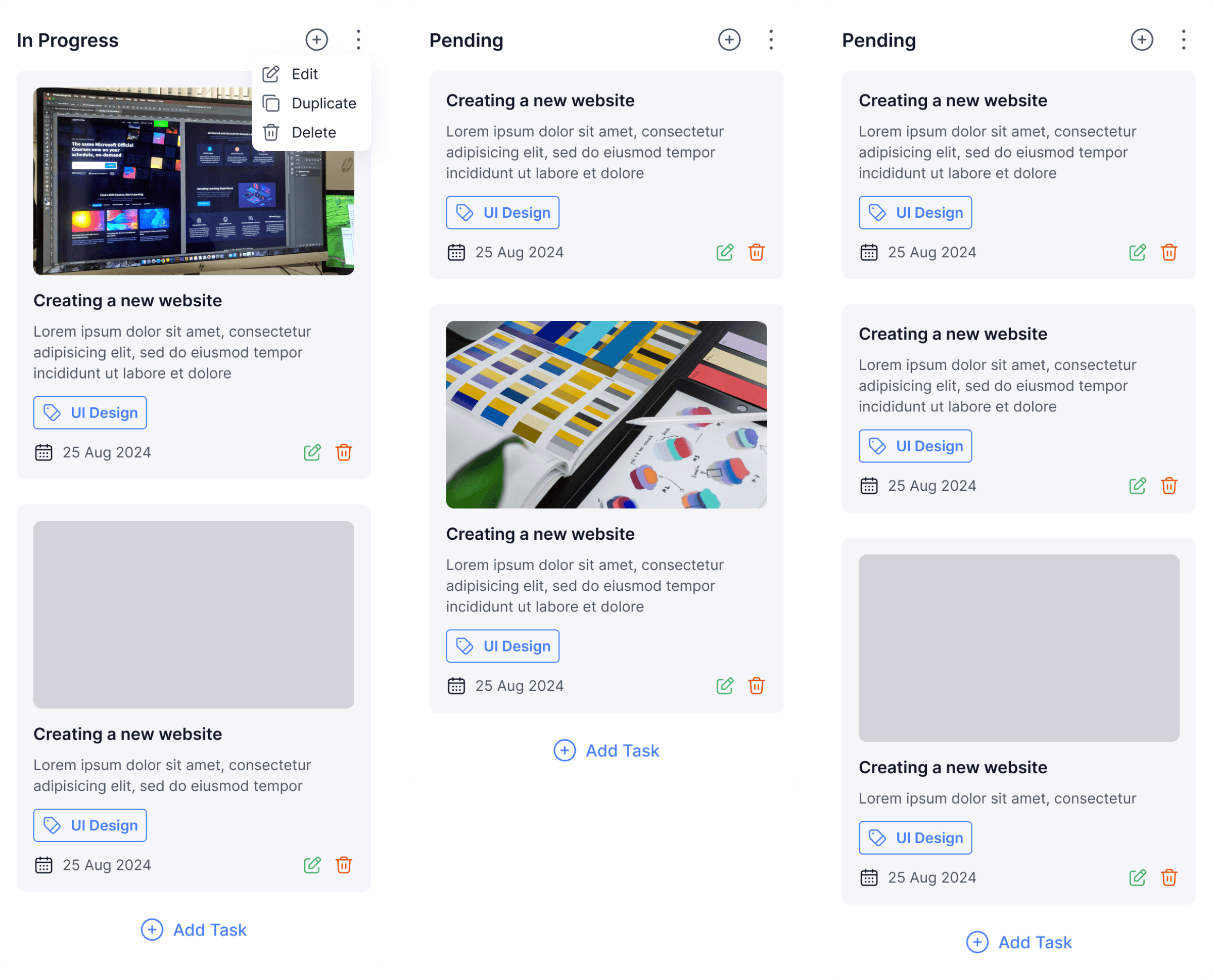The width and height of the screenshot is (1213, 980).
Task: Open the website monitor thumbnail image
Action: (x=194, y=181)
